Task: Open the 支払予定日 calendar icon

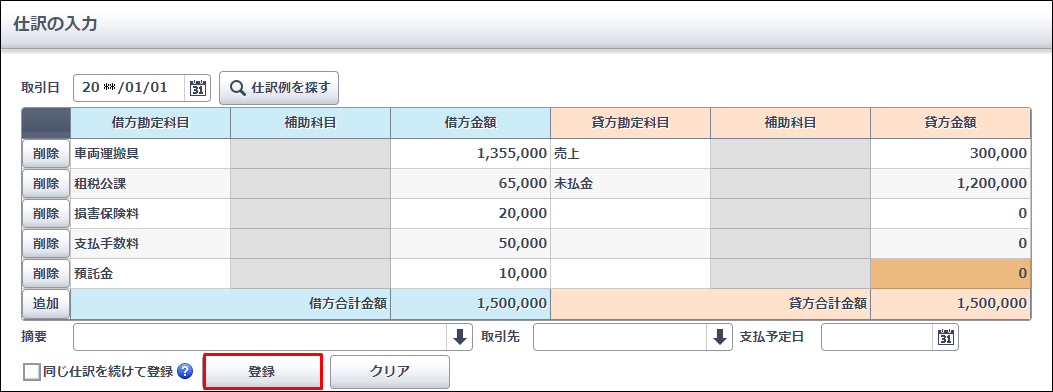Action: point(946,337)
